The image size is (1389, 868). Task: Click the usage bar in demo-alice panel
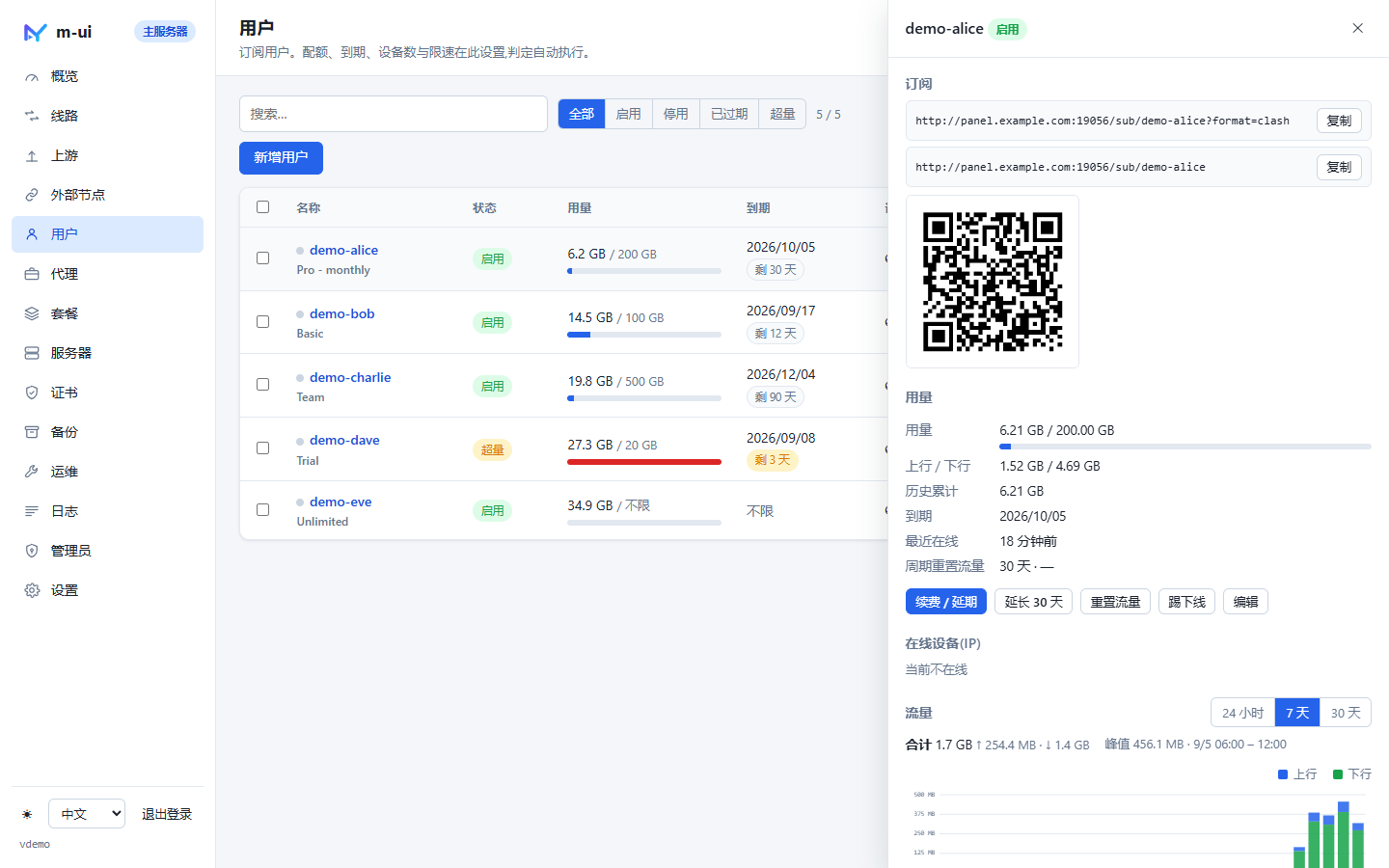(x=1185, y=447)
